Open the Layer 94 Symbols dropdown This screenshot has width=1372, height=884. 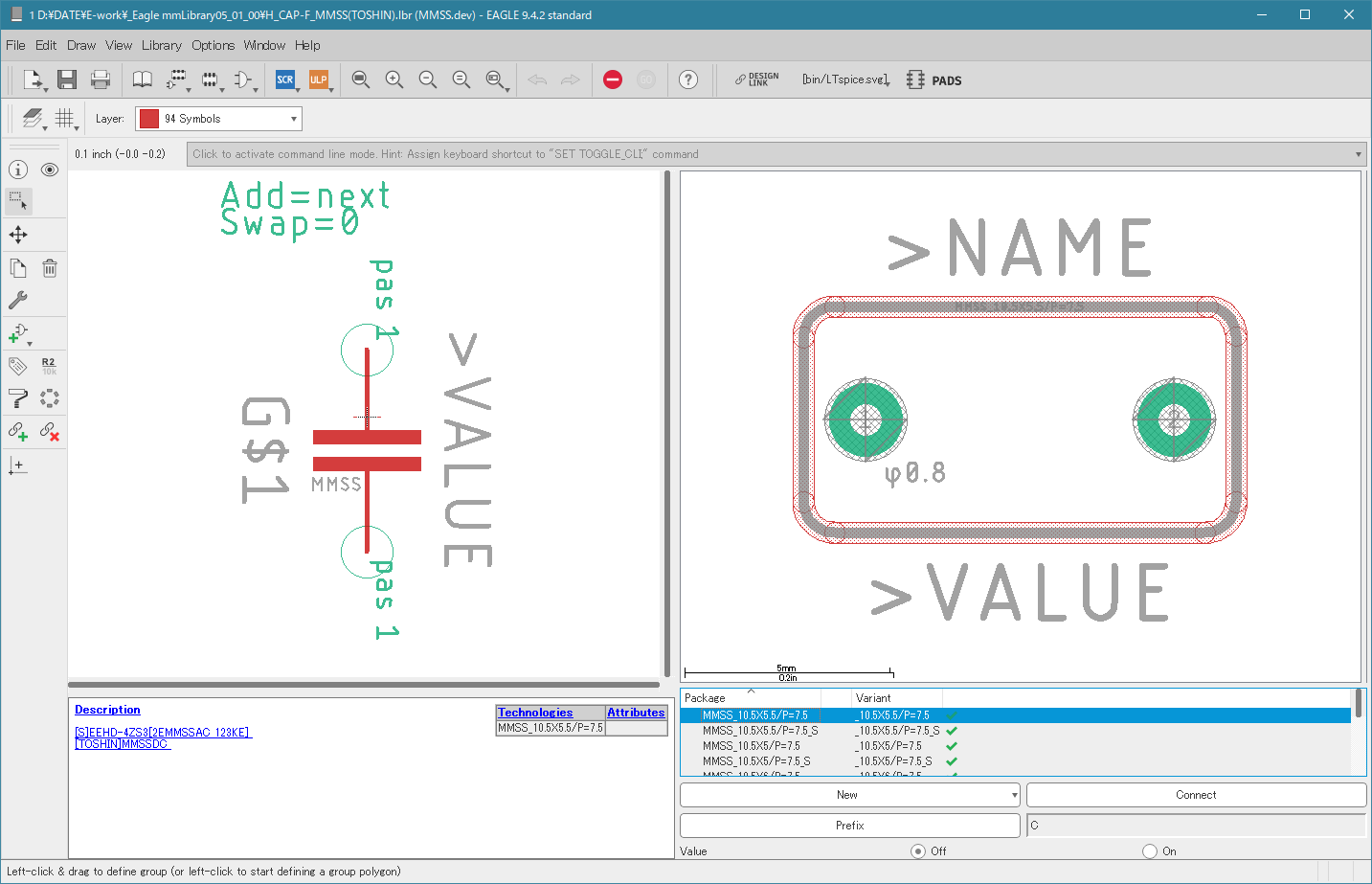(218, 119)
